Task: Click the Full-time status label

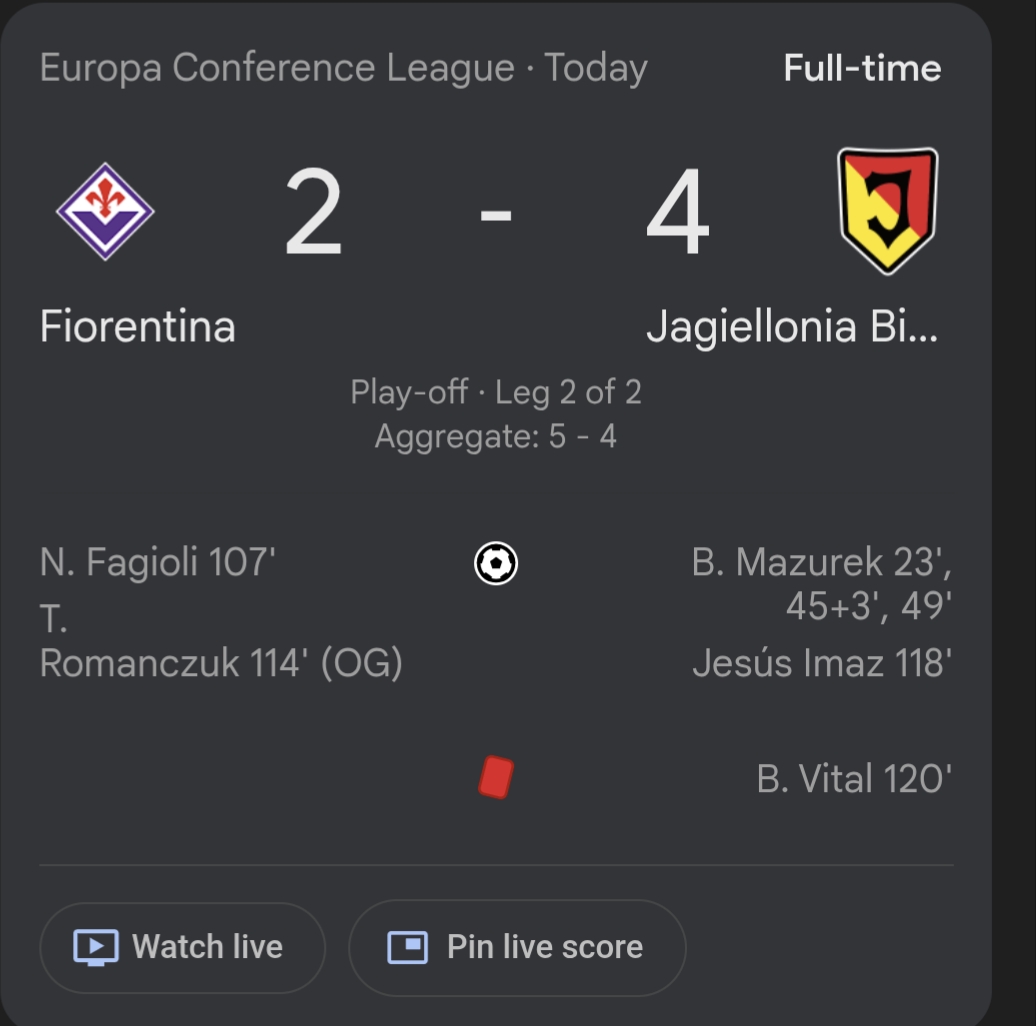Action: point(862,68)
